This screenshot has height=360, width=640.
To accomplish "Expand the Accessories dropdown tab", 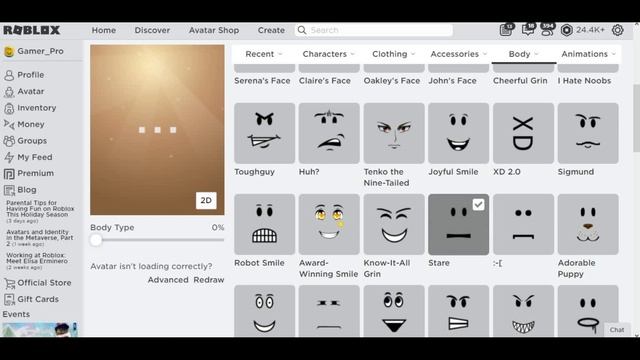I will 459,54.
